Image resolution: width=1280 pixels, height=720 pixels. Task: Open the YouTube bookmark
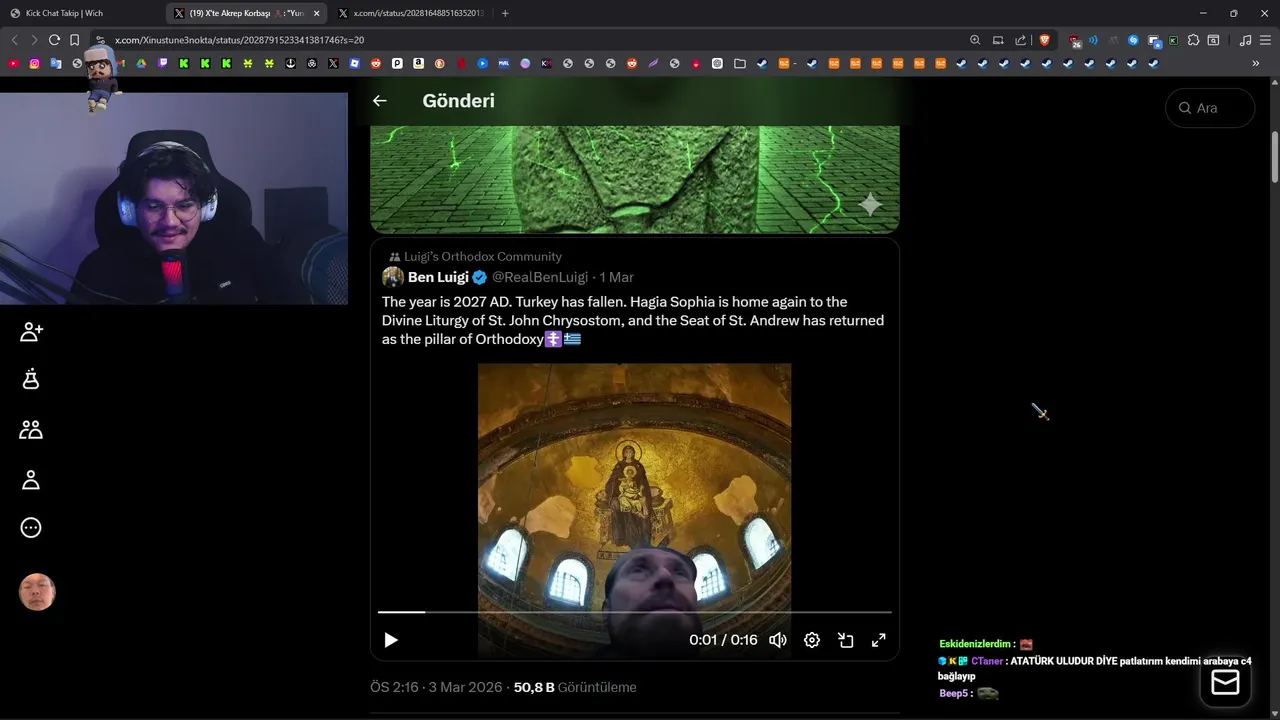[x=13, y=63]
